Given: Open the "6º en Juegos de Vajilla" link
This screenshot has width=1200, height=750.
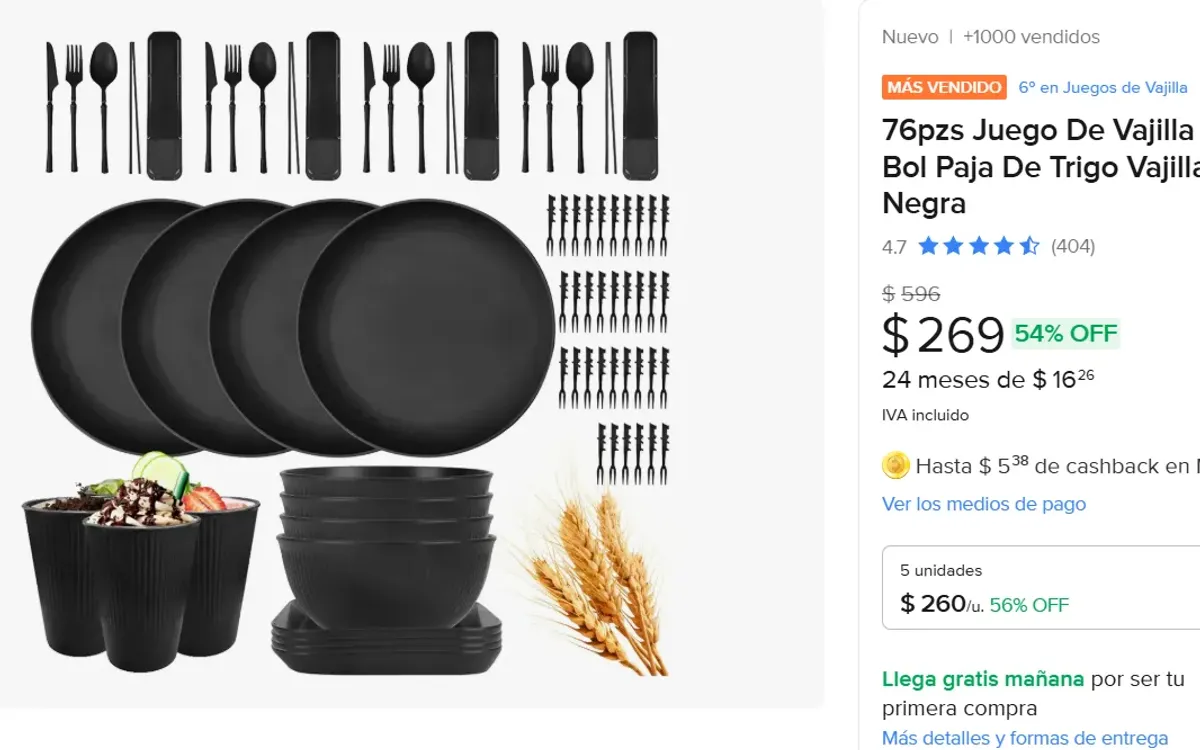Looking at the screenshot, I should tap(1103, 88).
